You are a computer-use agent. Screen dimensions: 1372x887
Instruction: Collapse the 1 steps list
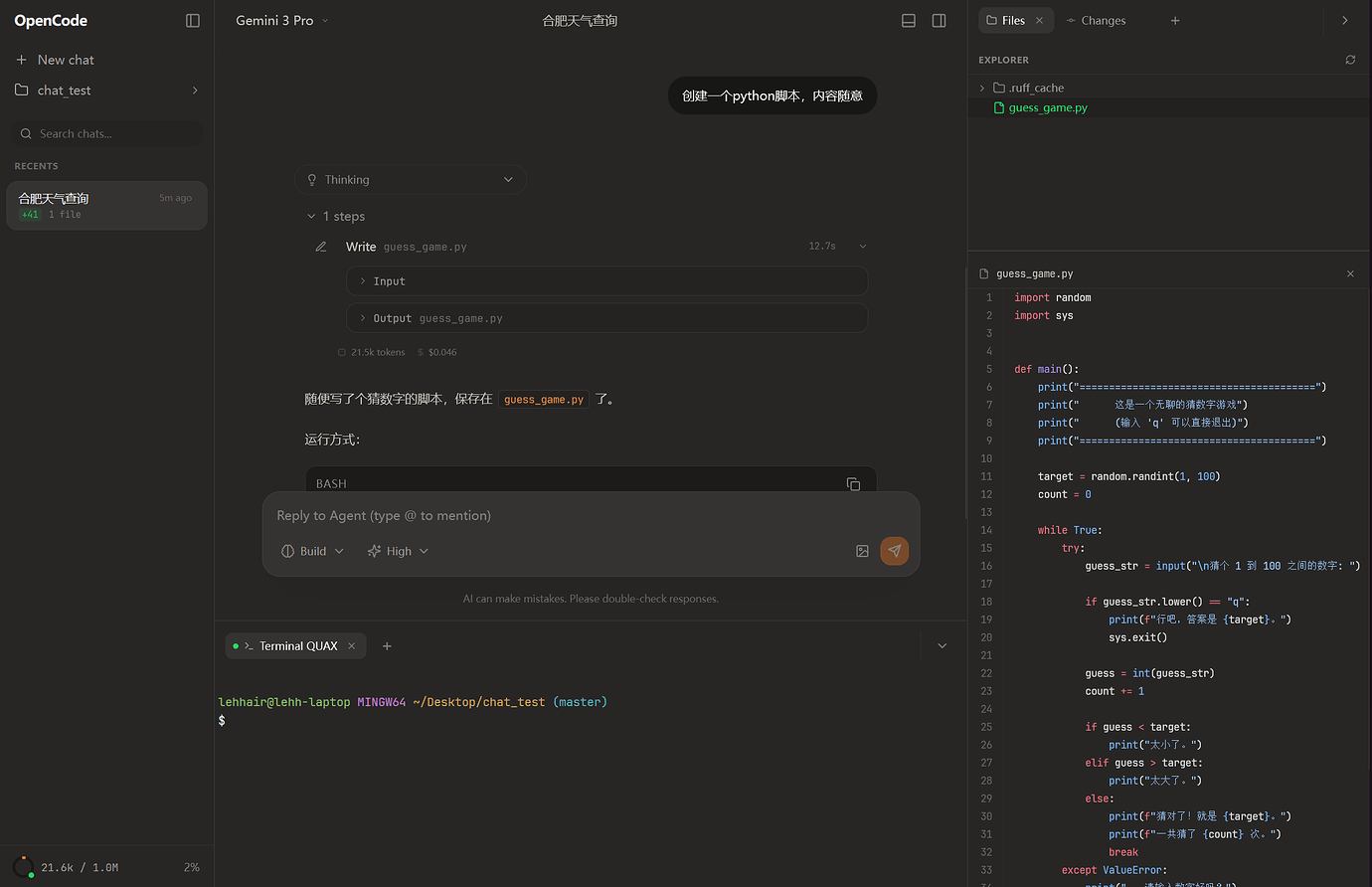tap(336, 217)
